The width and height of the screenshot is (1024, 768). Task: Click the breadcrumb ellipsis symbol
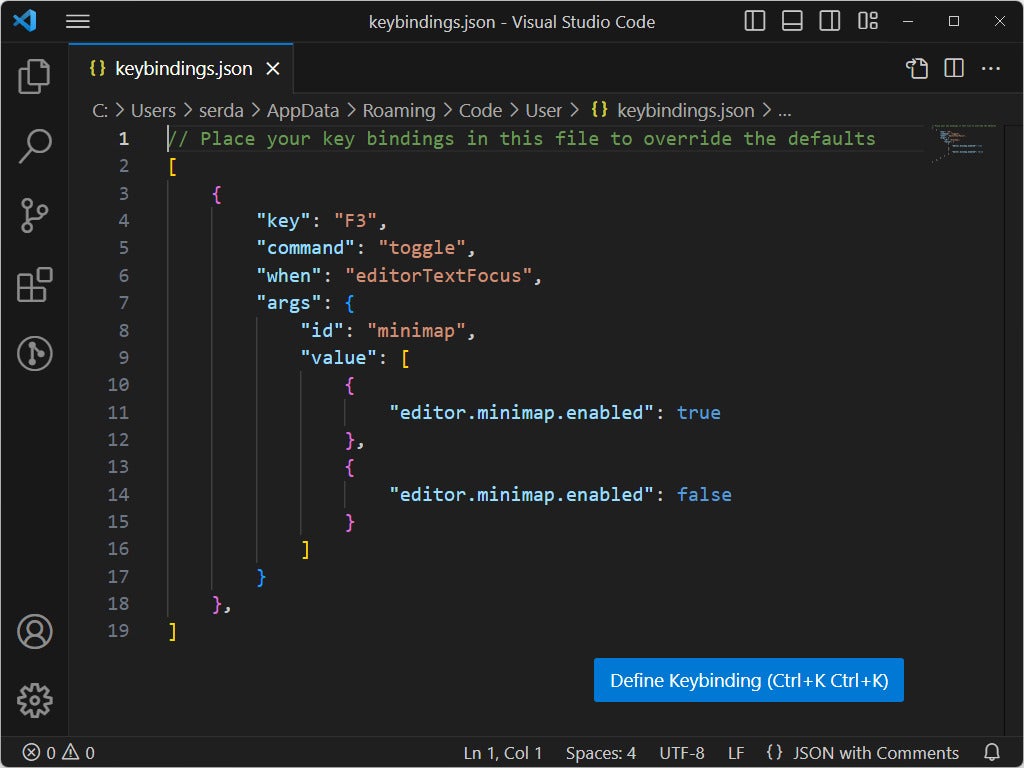[x=785, y=112]
